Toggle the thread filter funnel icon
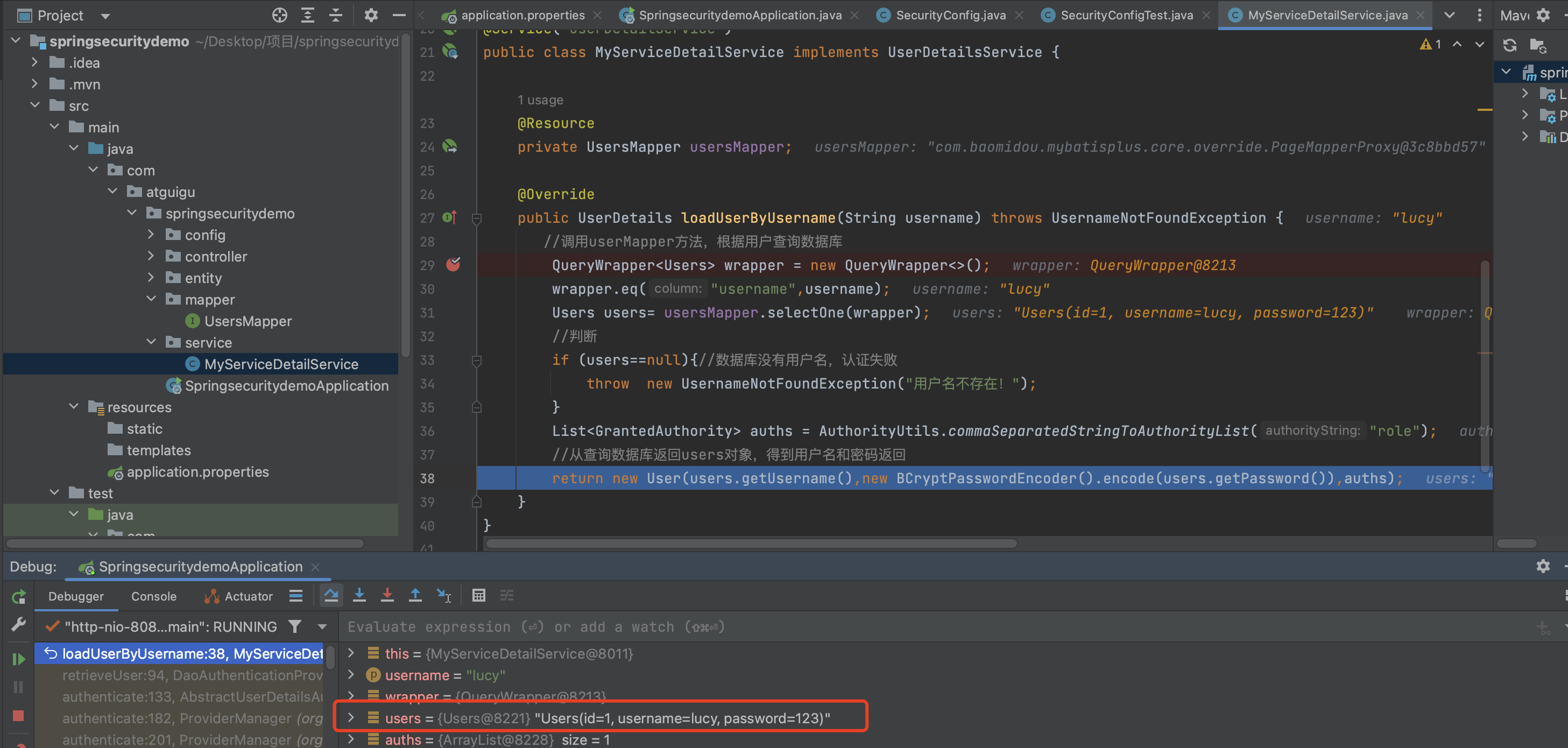1568x748 pixels. 295,626
